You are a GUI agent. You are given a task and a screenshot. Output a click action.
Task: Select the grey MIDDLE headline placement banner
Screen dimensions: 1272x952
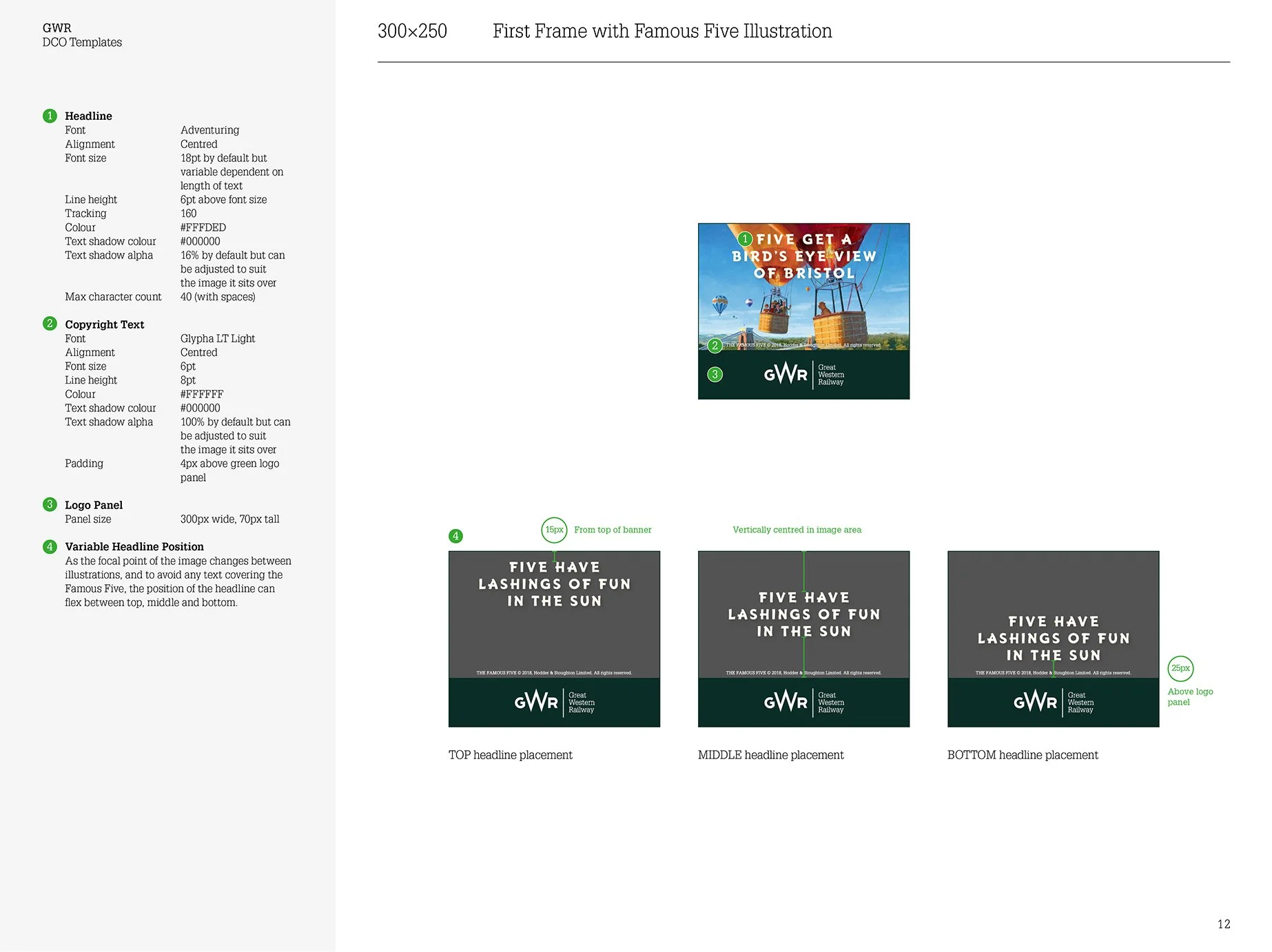tap(803, 639)
